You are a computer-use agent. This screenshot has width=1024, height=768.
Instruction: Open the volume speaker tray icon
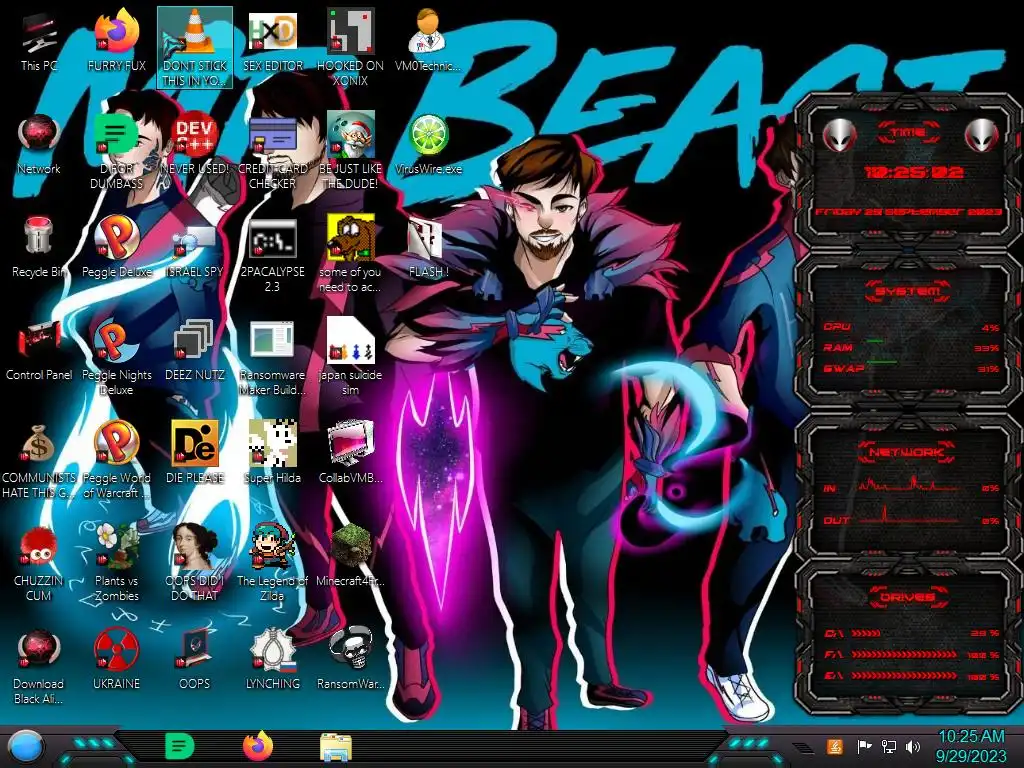[x=913, y=746]
